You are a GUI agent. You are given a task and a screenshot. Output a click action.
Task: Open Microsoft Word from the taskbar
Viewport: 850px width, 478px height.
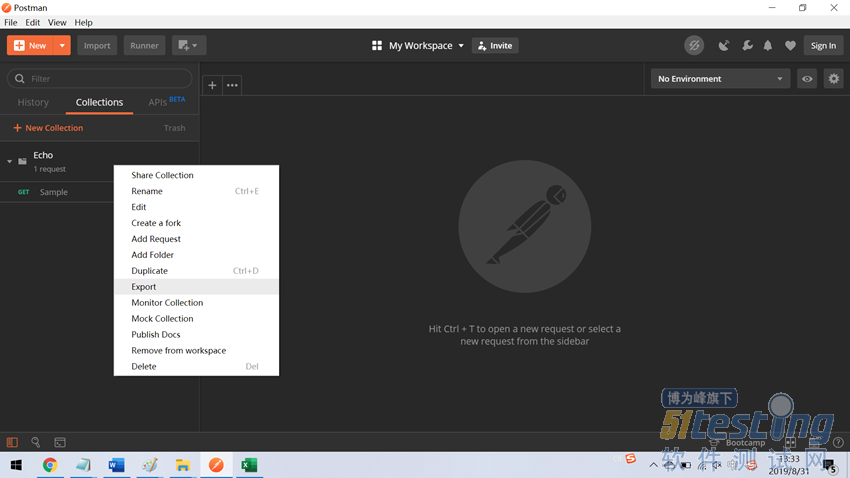pyautogui.click(x=117, y=465)
